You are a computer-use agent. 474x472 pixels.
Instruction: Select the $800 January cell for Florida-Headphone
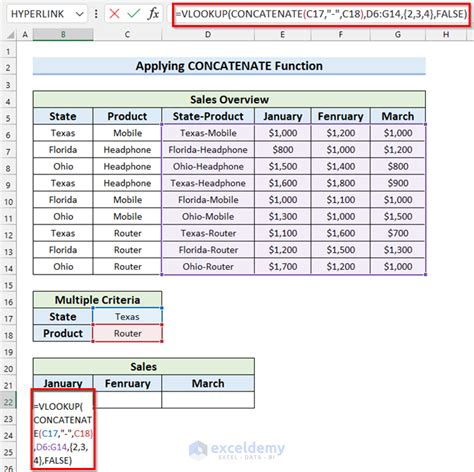tap(283, 150)
